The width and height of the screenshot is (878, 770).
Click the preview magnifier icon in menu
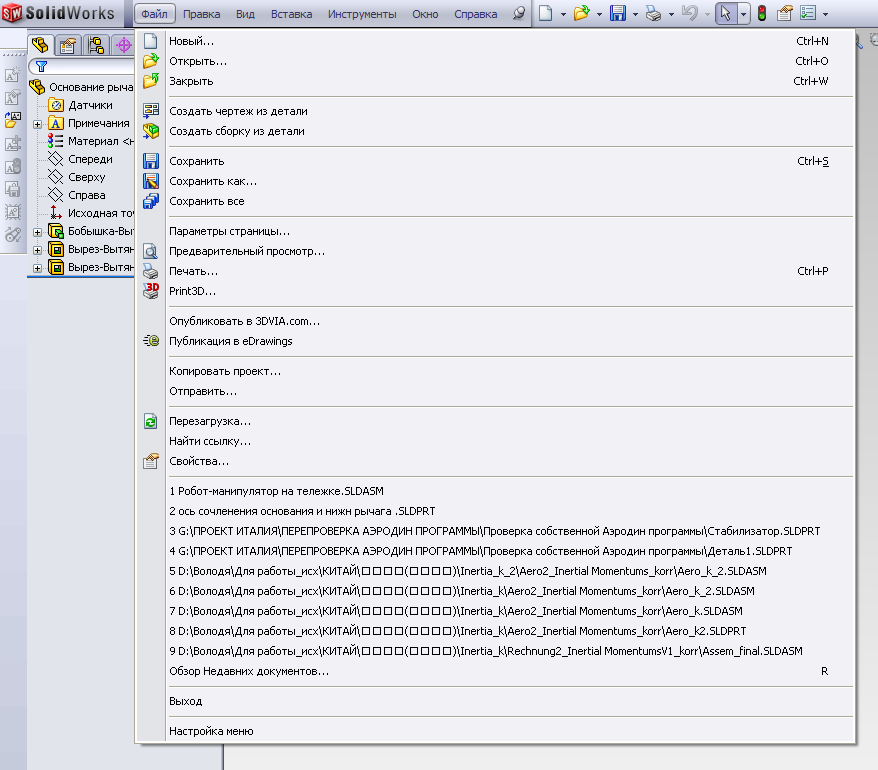coord(151,251)
